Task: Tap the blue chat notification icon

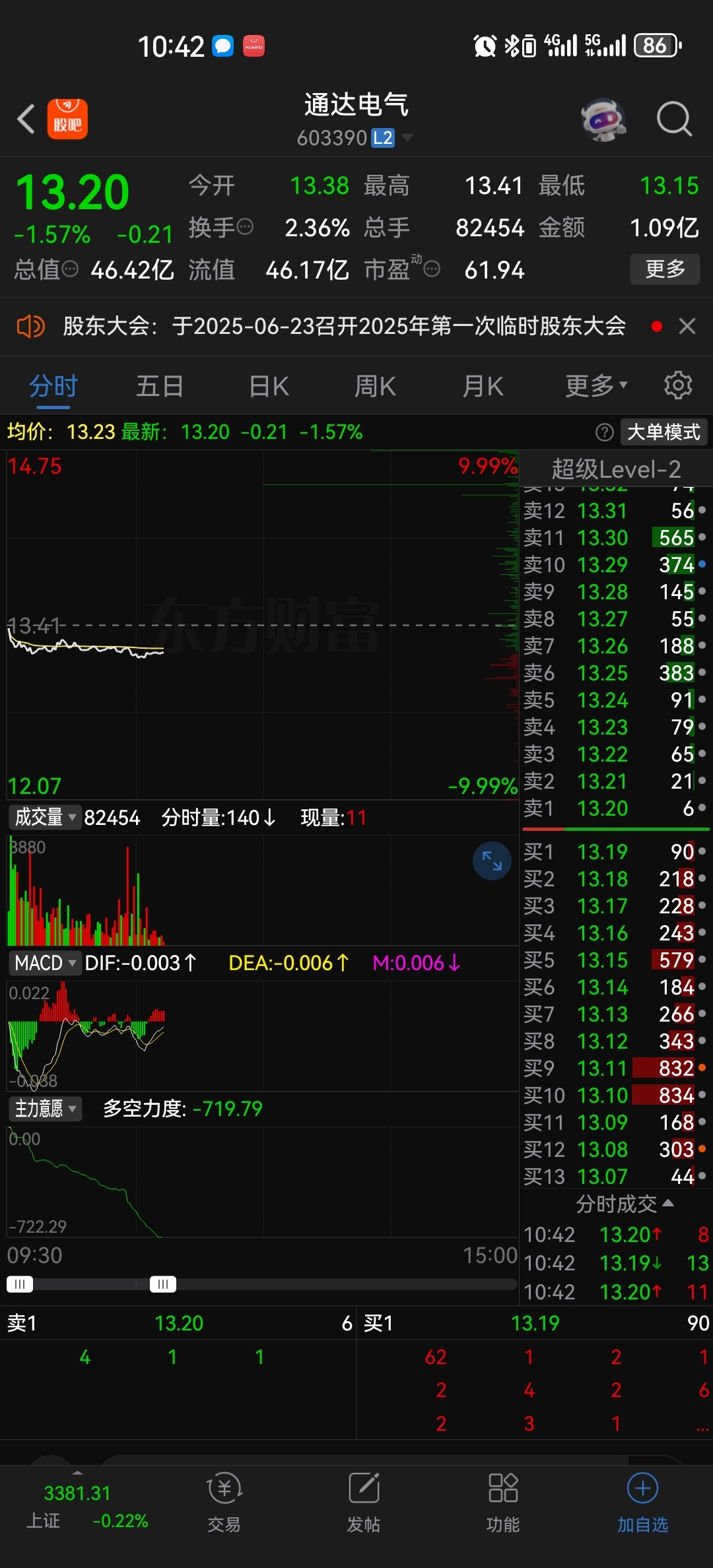Action: coord(223,46)
